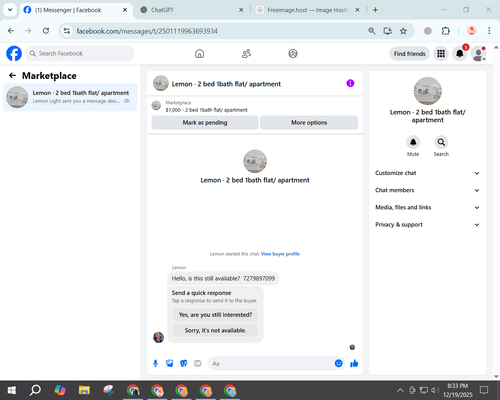
Task: Open the Lemon conversation in the list
Action: pos(70,97)
